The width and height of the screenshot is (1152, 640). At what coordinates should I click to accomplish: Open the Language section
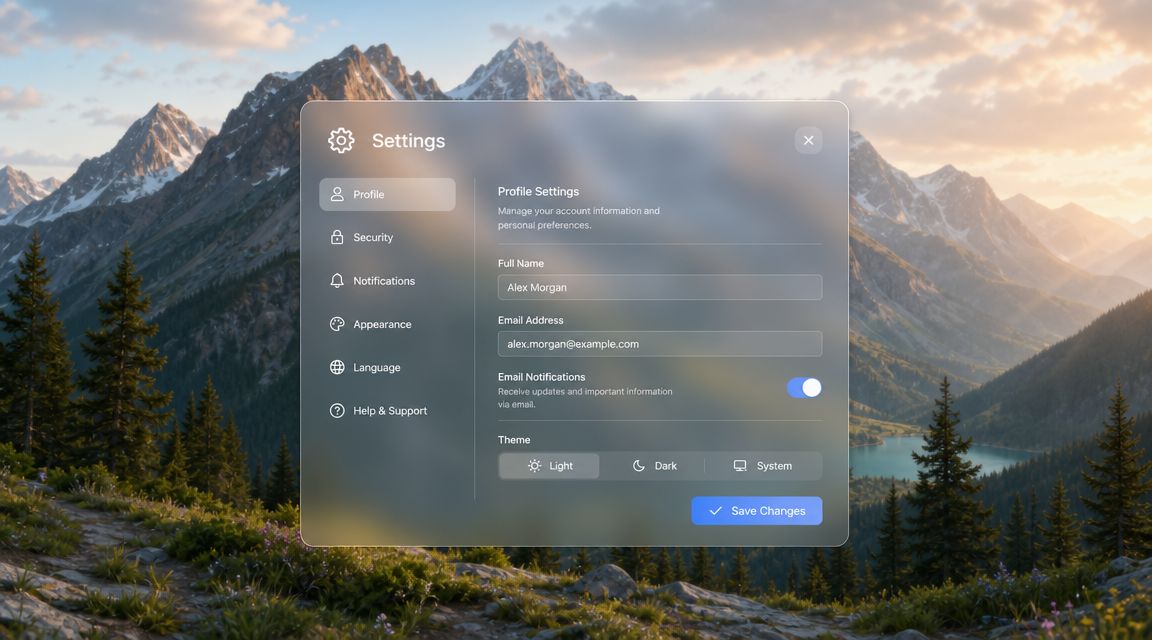(x=387, y=367)
